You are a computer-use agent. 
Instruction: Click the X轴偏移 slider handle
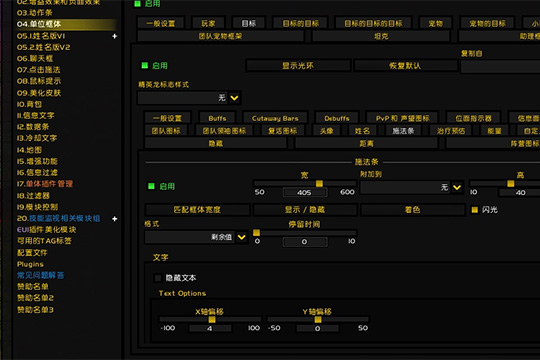(212, 320)
